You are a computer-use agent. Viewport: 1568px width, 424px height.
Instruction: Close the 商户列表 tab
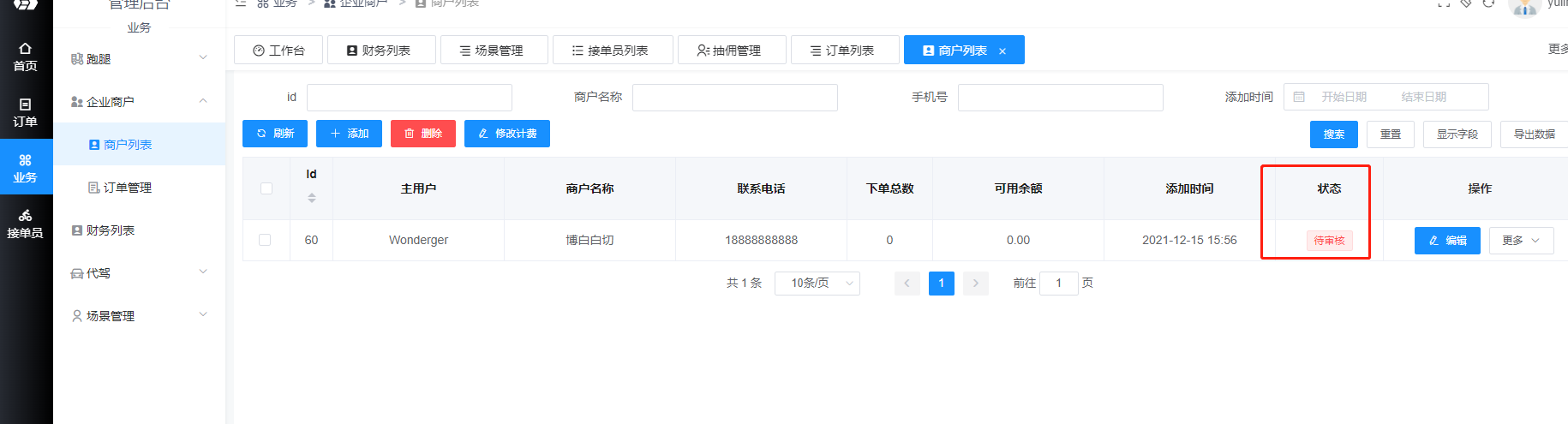click(x=1002, y=51)
